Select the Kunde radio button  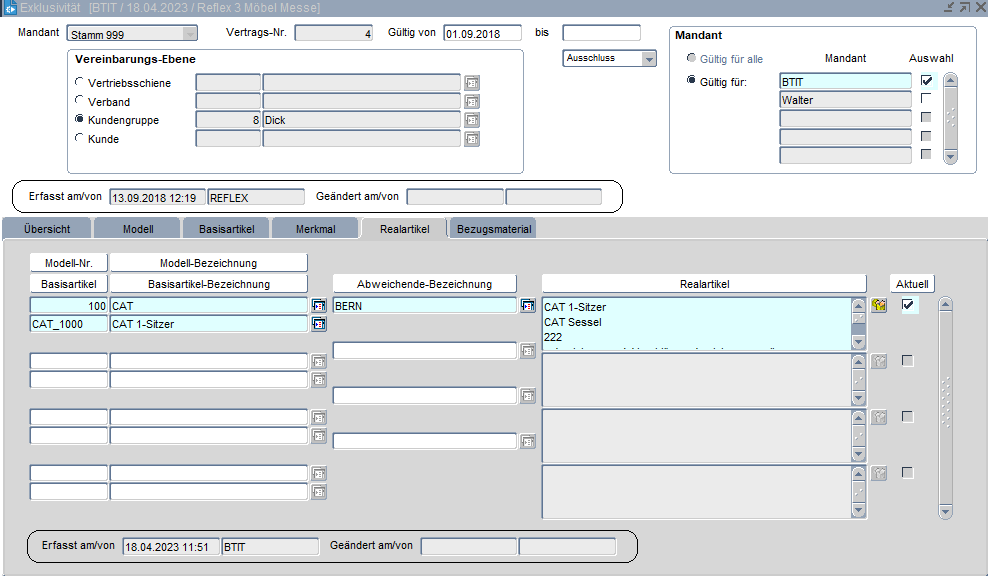(x=80, y=138)
